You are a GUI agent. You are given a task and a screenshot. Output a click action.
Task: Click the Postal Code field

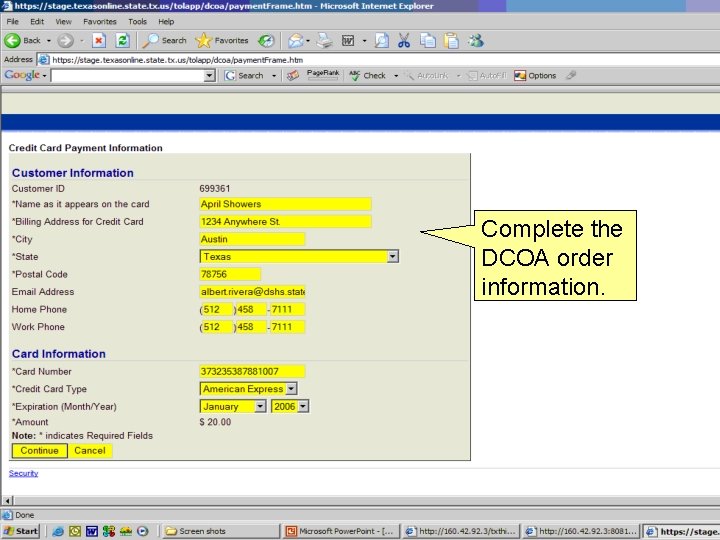tap(230, 274)
